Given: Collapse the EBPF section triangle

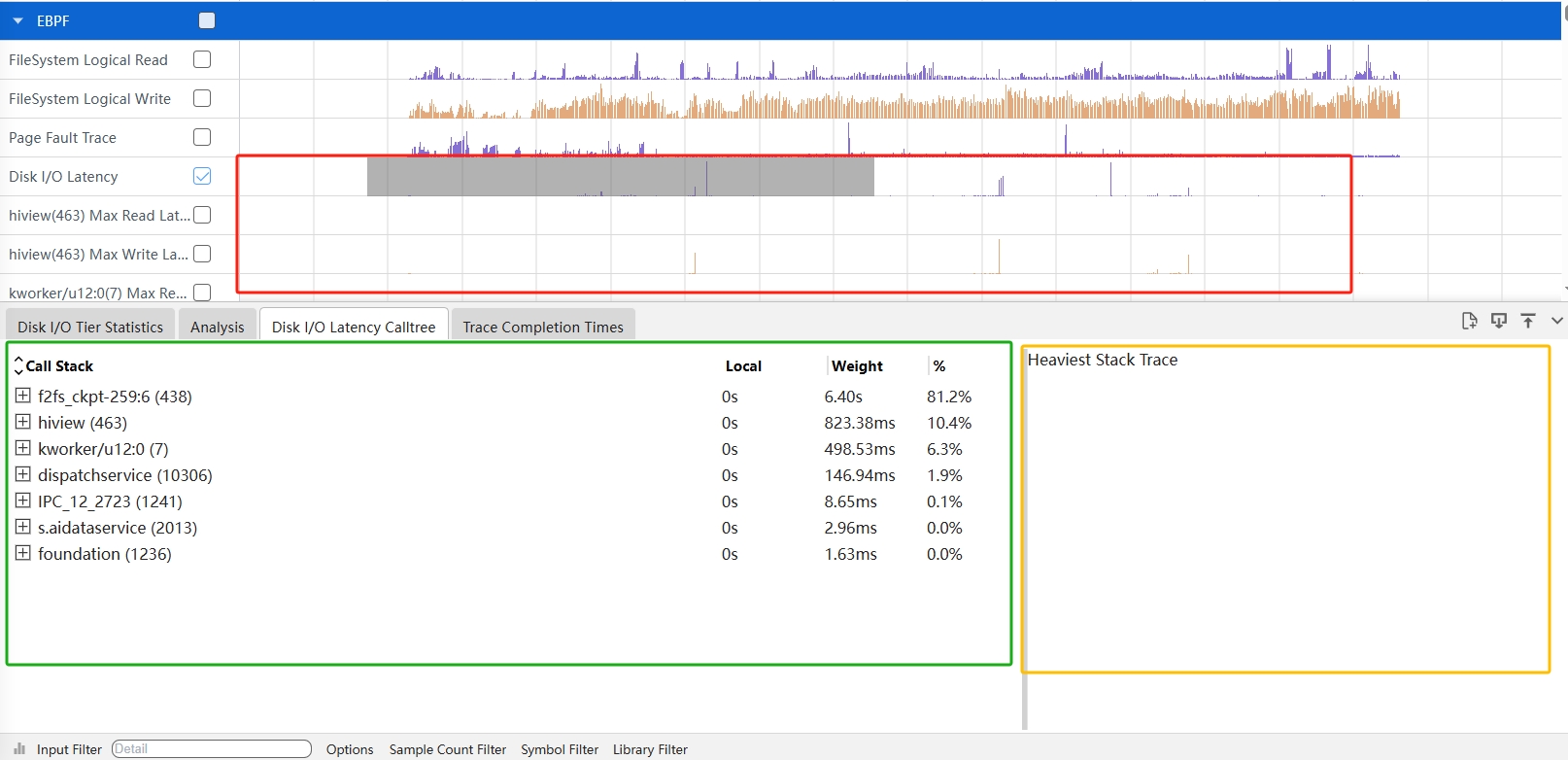Looking at the screenshot, I should pos(17,20).
